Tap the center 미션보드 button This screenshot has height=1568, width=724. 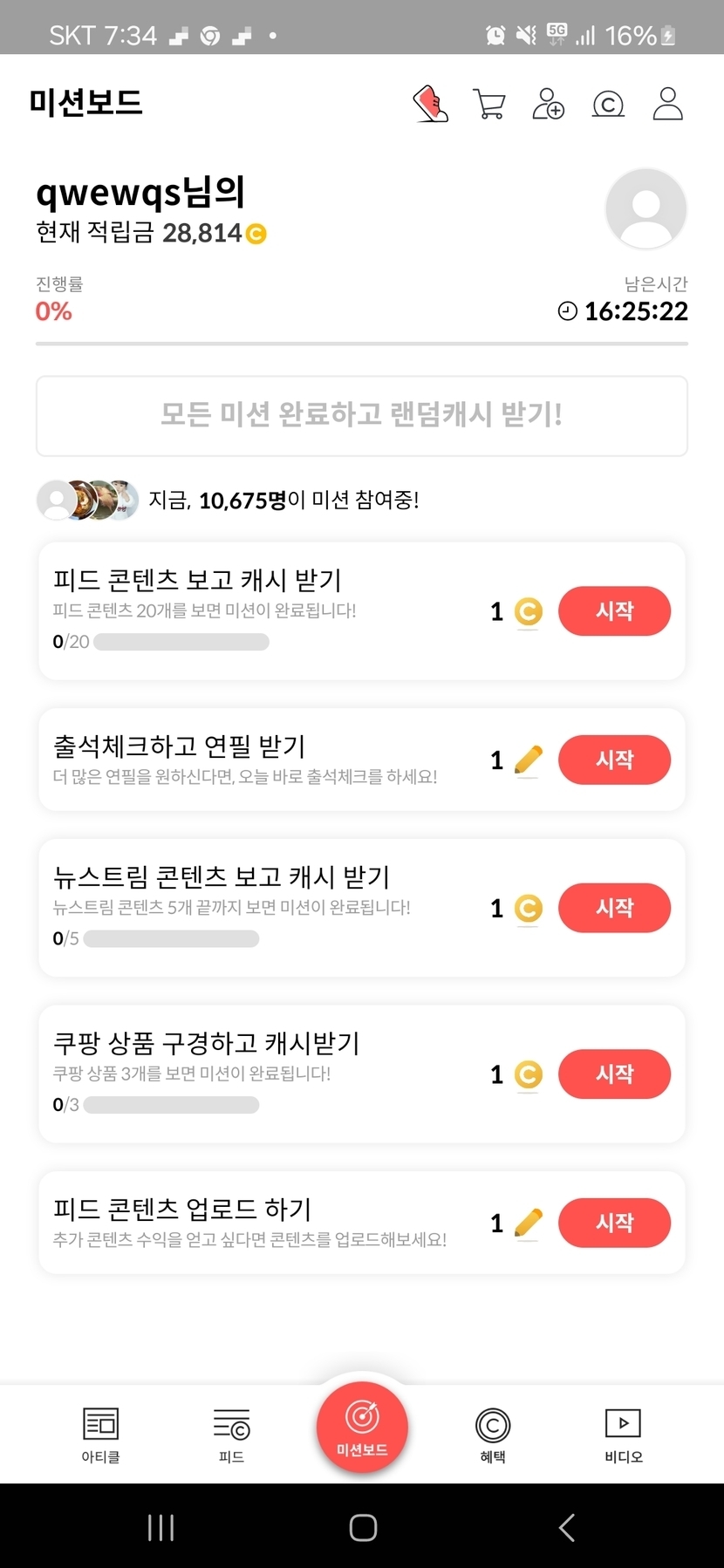coord(362,1427)
